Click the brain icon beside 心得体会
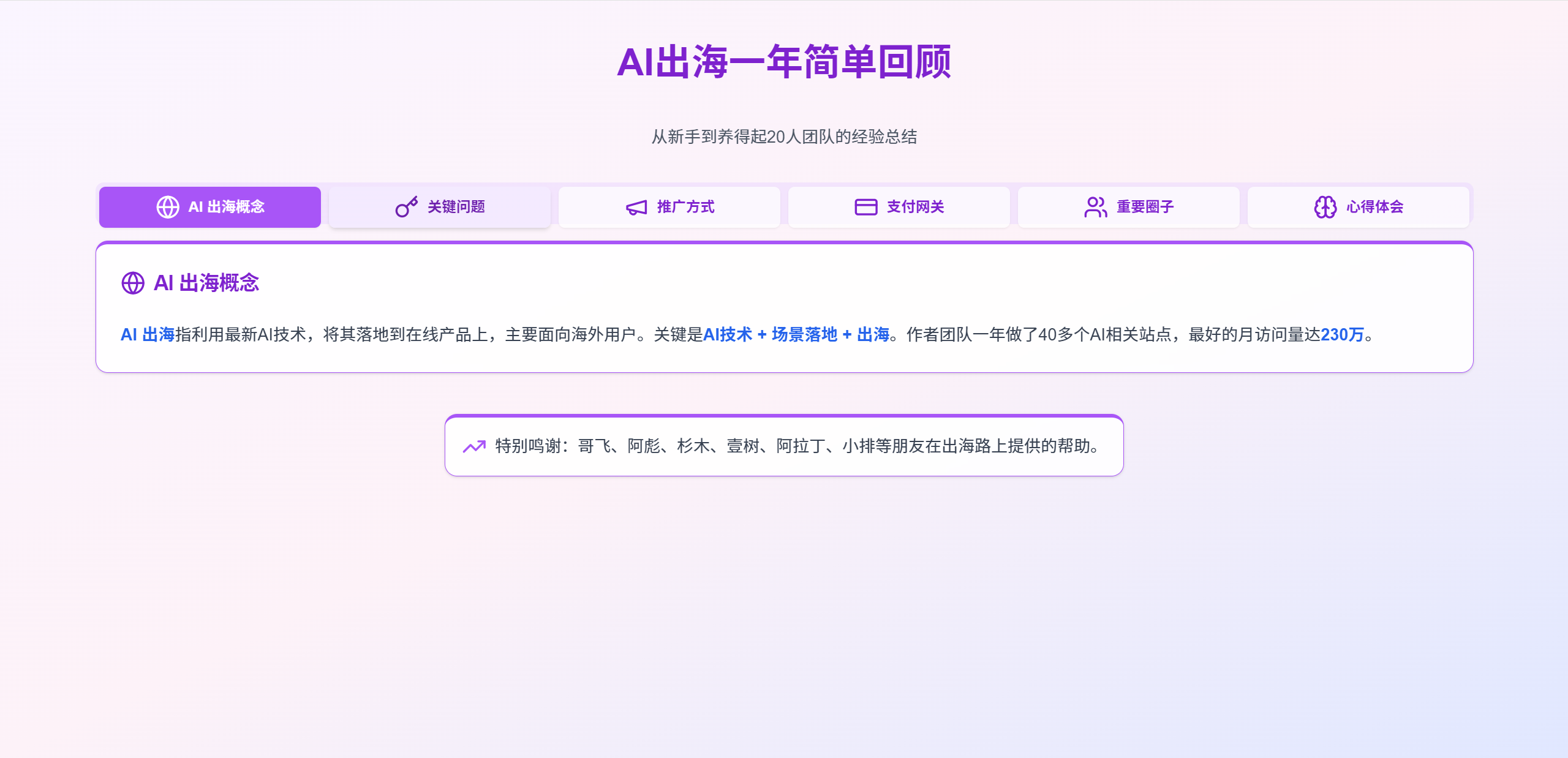The image size is (1568, 758). tap(1325, 207)
